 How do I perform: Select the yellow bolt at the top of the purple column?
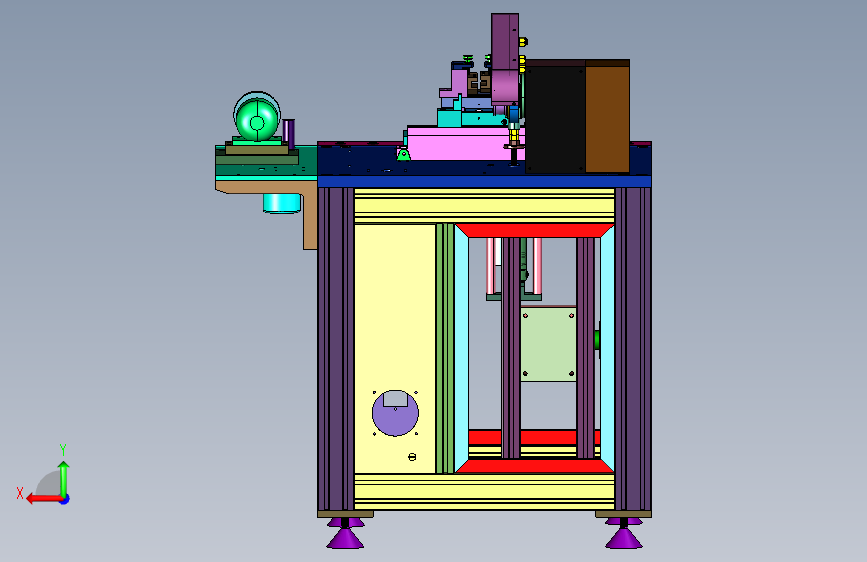coord(523,41)
